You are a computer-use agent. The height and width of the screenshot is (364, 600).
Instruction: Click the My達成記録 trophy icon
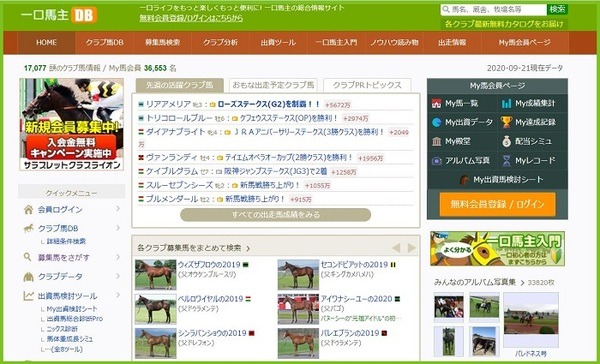point(506,122)
